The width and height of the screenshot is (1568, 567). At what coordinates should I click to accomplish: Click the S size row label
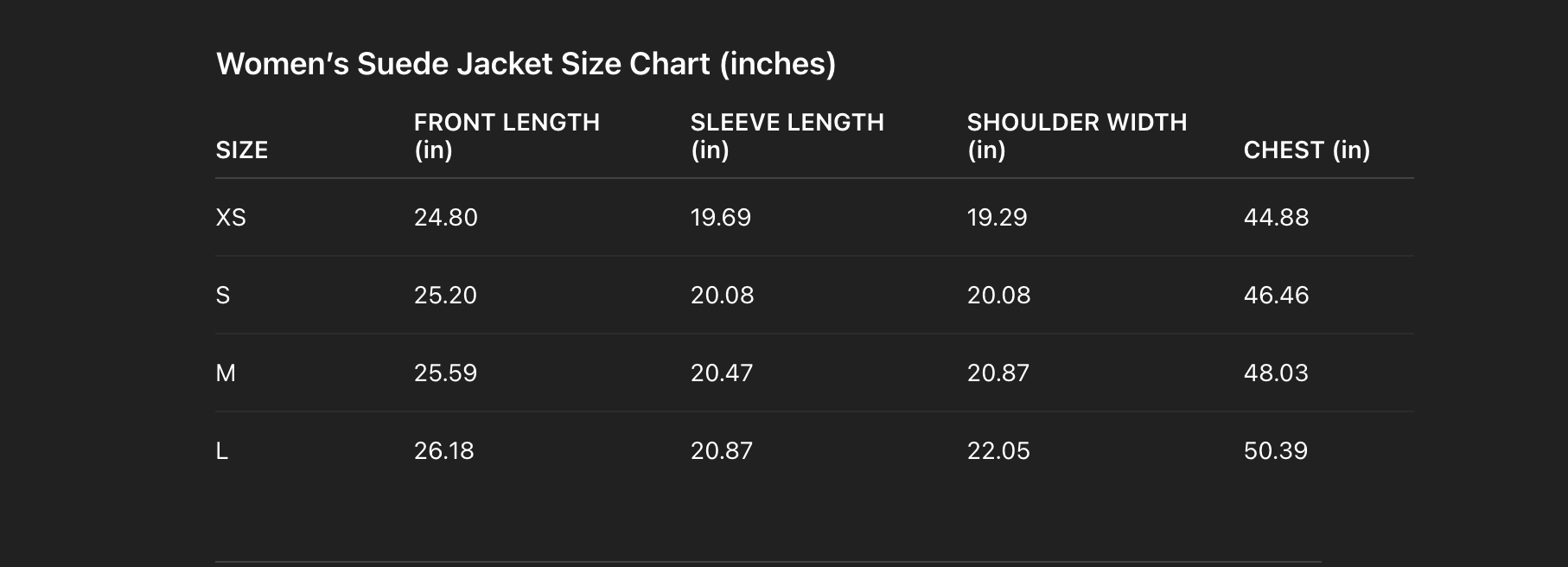(x=223, y=296)
